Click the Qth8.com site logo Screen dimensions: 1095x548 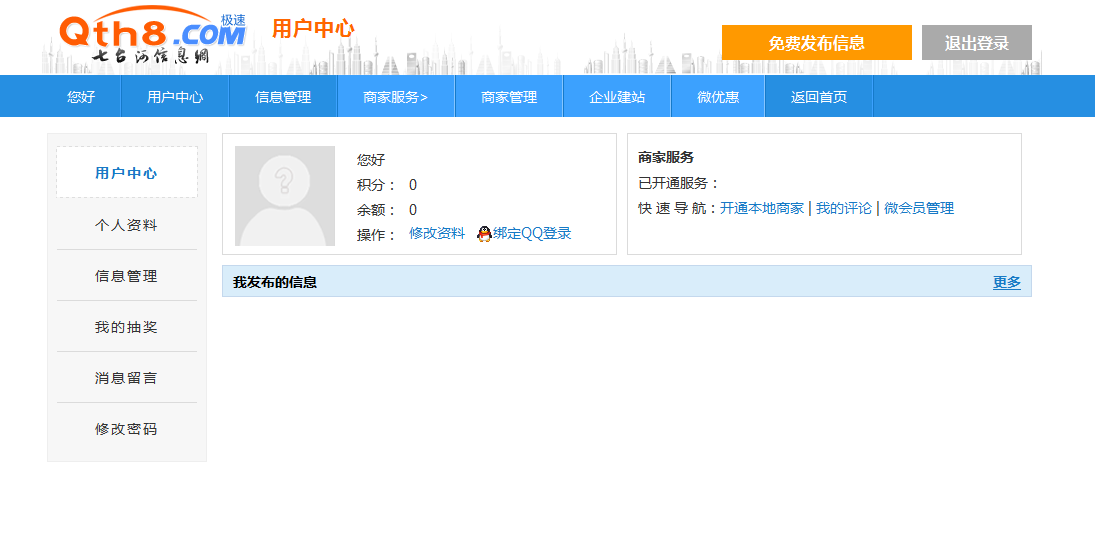point(152,38)
